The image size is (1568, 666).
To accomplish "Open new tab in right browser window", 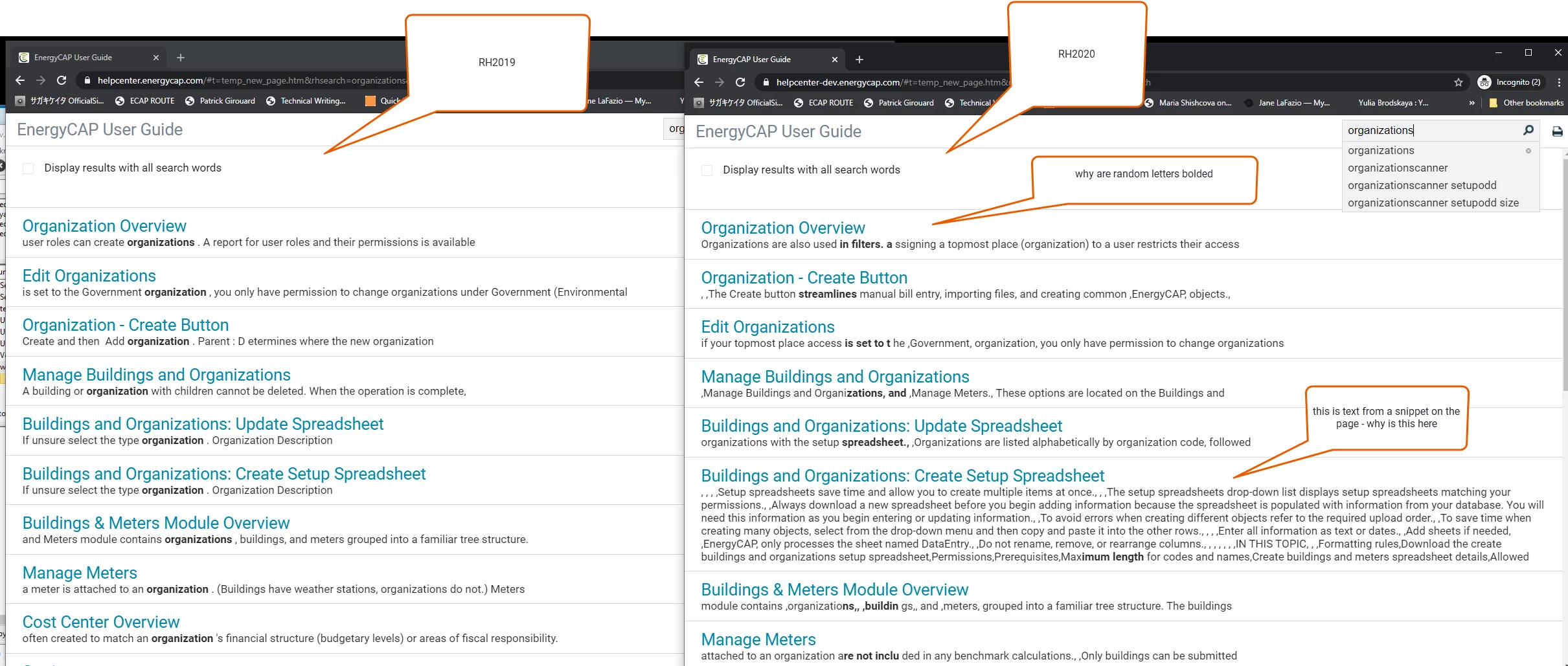I will point(859,60).
